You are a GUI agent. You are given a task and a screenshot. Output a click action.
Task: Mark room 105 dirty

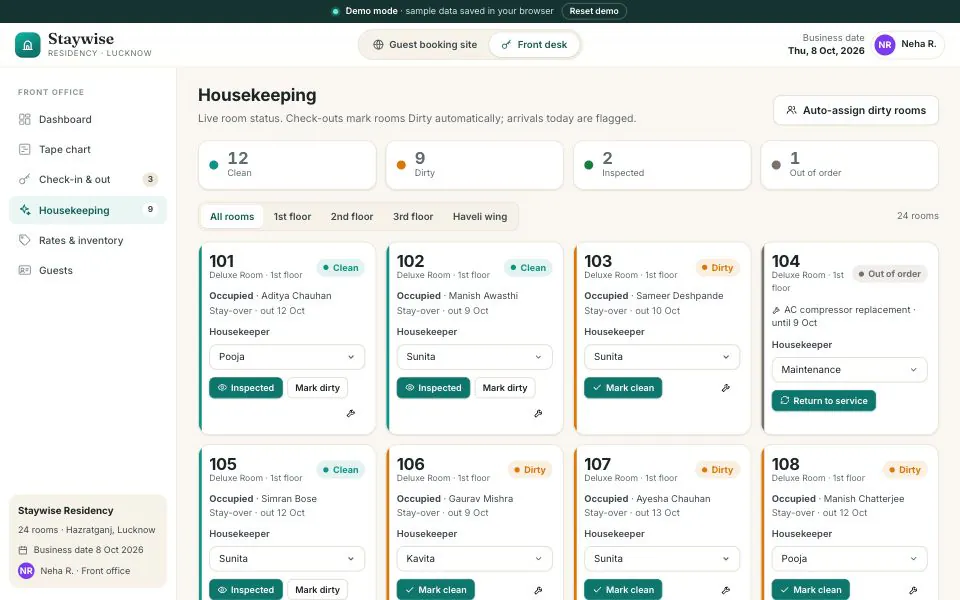point(317,590)
